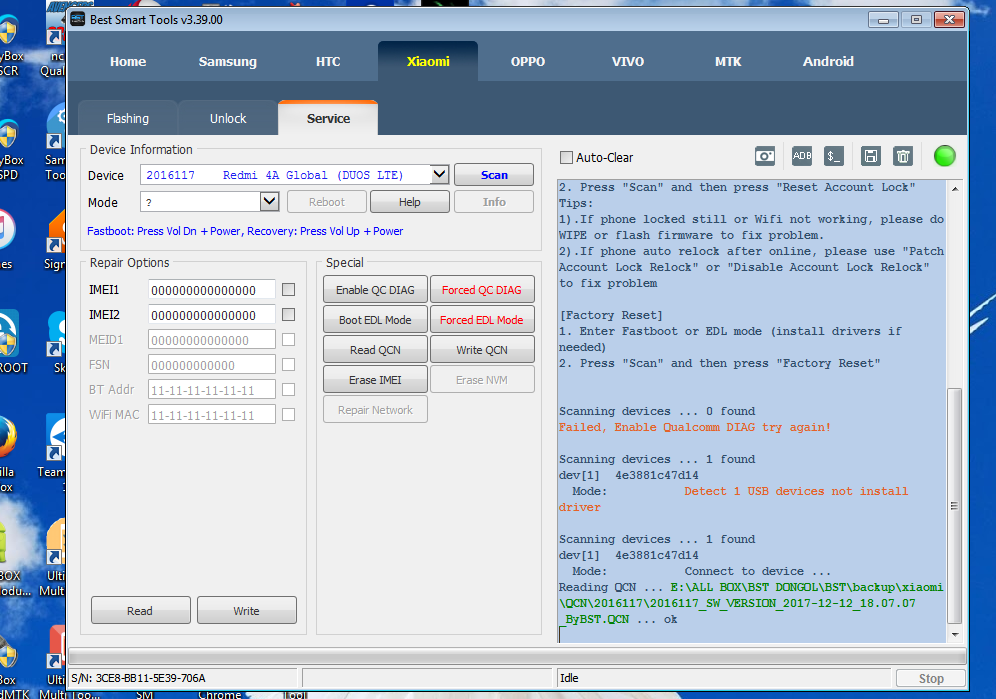Click the red 'Failed, Enable Qualcomm DIAG' log line
Image resolution: width=996 pixels, height=699 pixels.
tap(694, 427)
